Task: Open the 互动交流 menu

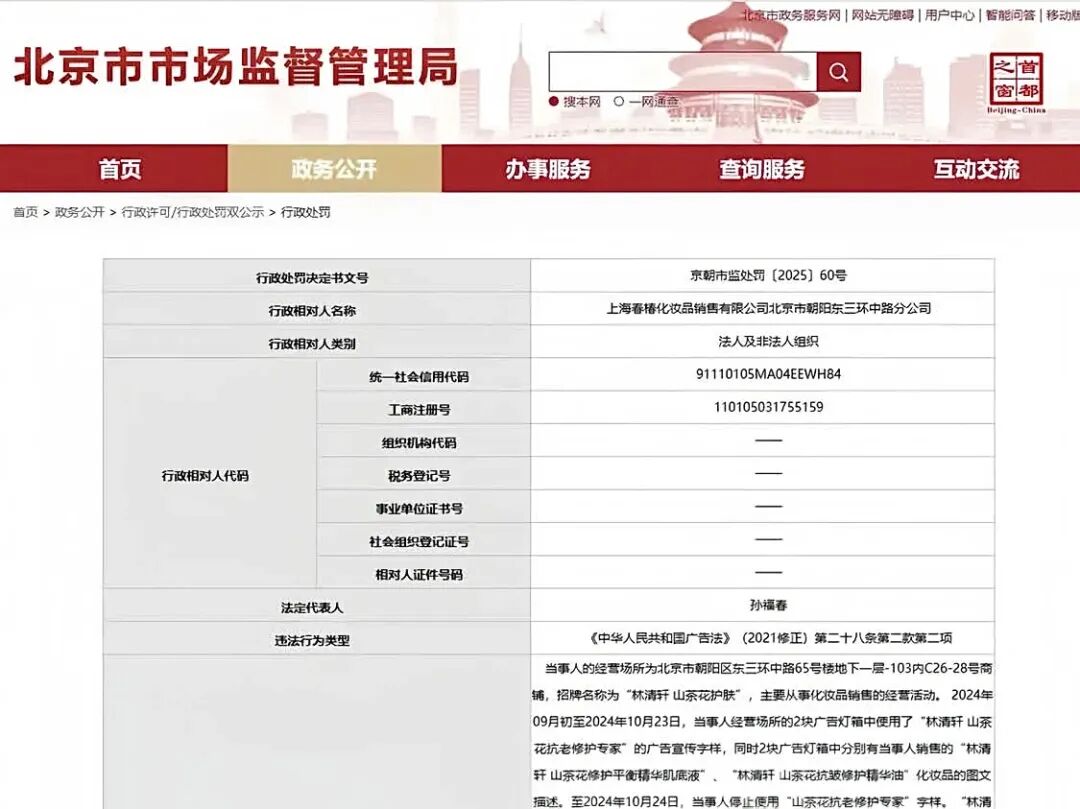Action: pyautogui.click(x=977, y=169)
